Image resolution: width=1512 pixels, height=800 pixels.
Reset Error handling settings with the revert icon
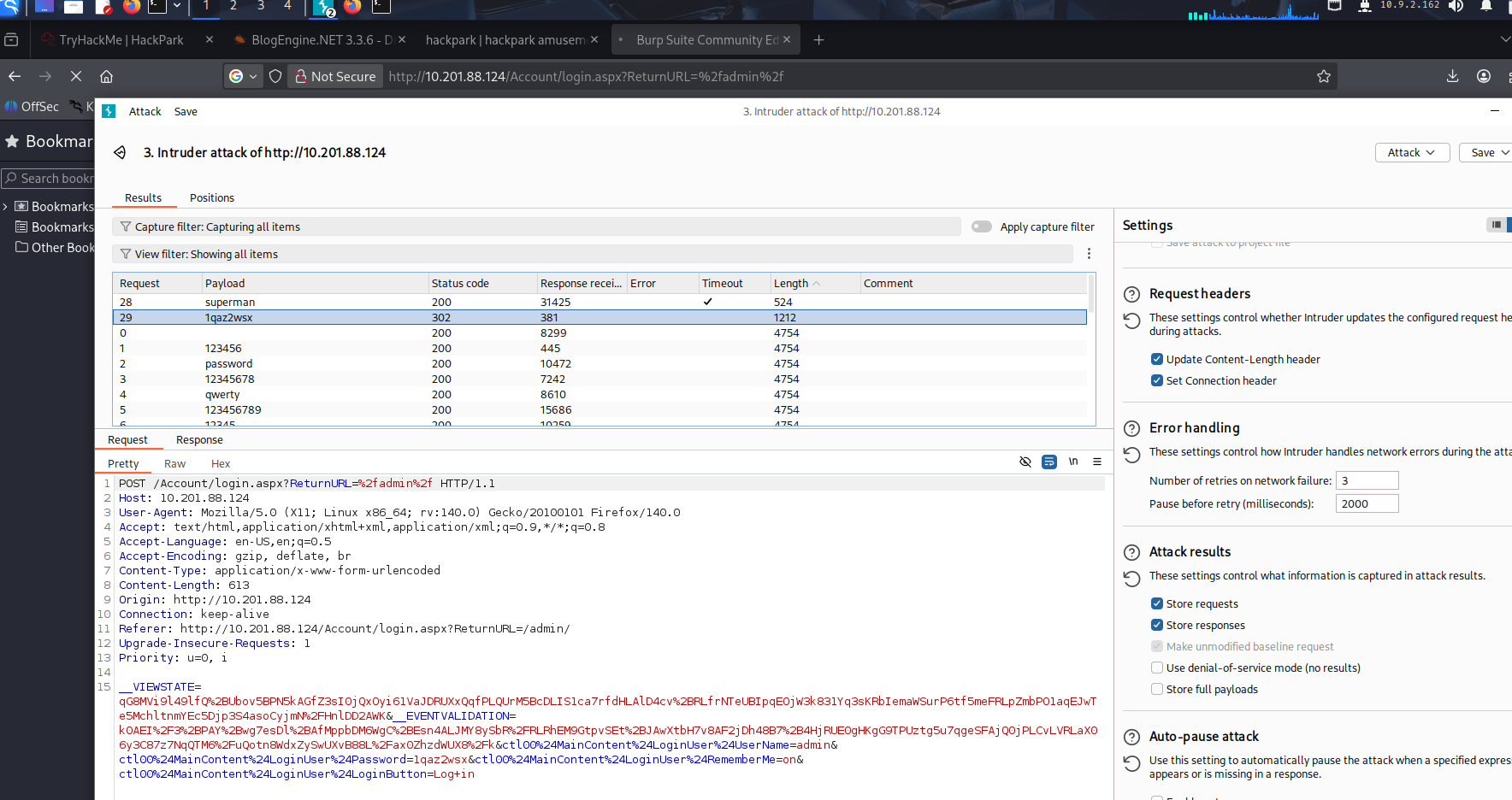click(x=1131, y=455)
